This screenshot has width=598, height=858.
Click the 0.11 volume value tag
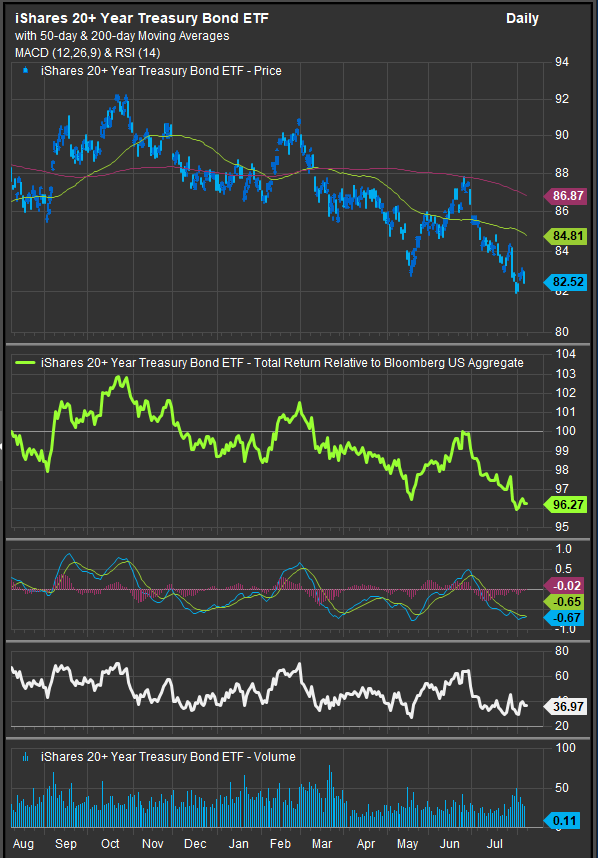pos(562,821)
